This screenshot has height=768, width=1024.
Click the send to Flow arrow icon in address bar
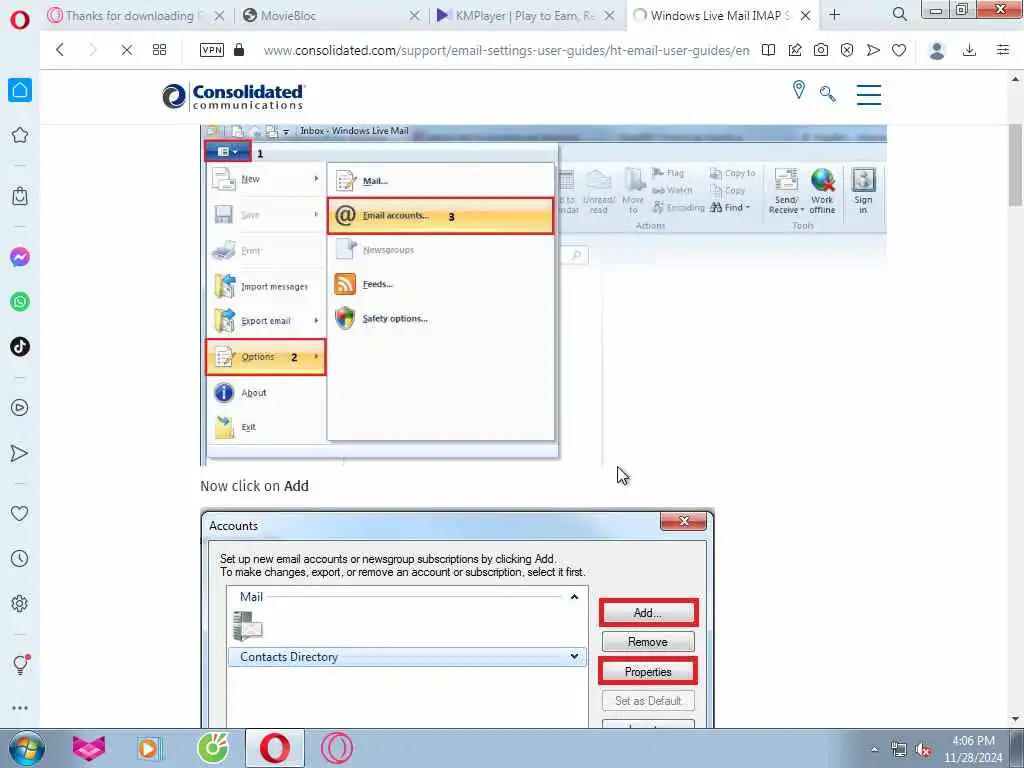873,50
